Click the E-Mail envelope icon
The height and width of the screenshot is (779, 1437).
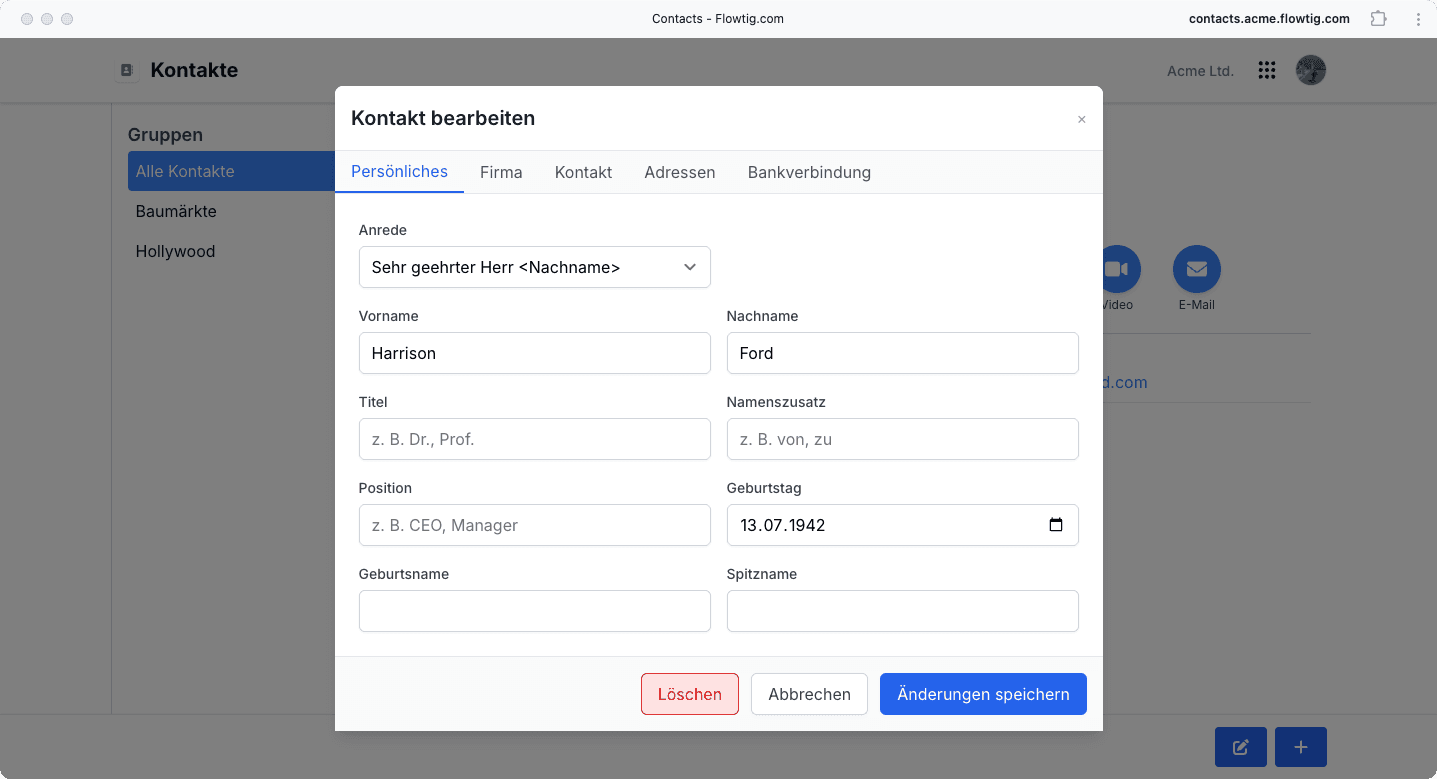click(1196, 269)
